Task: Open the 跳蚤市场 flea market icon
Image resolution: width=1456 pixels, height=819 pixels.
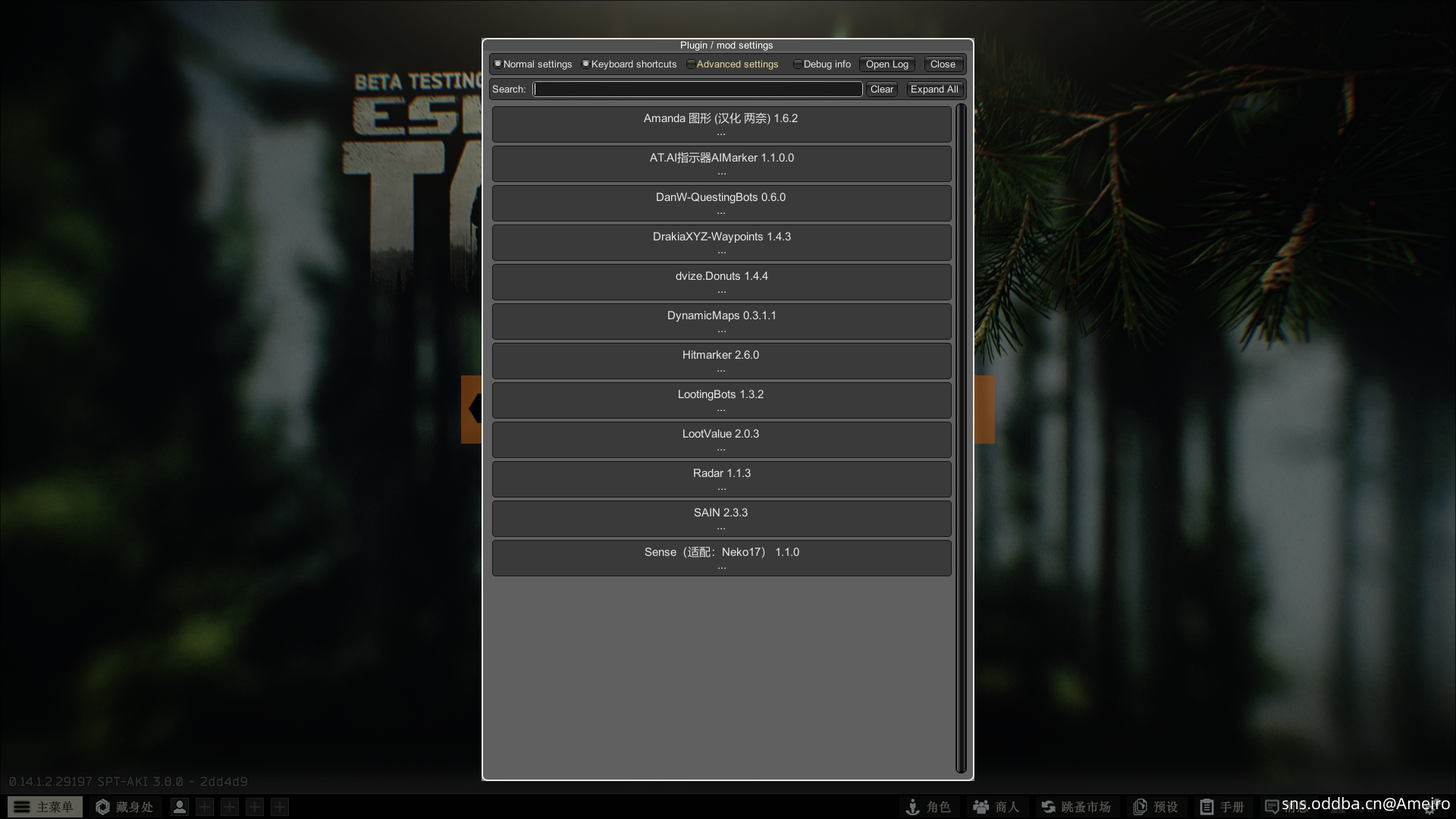Action: point(1075,807)
